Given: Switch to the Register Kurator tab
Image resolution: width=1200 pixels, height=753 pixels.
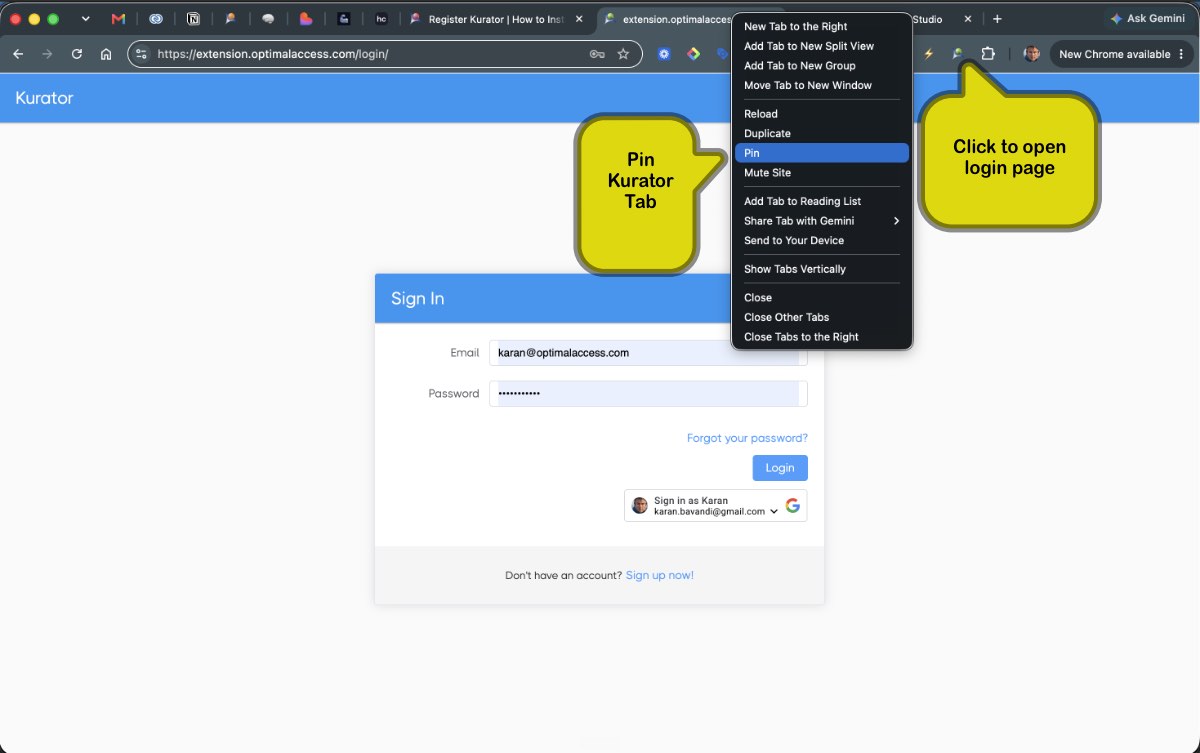Looking at the screenshot, I should [x=488, y=19].
